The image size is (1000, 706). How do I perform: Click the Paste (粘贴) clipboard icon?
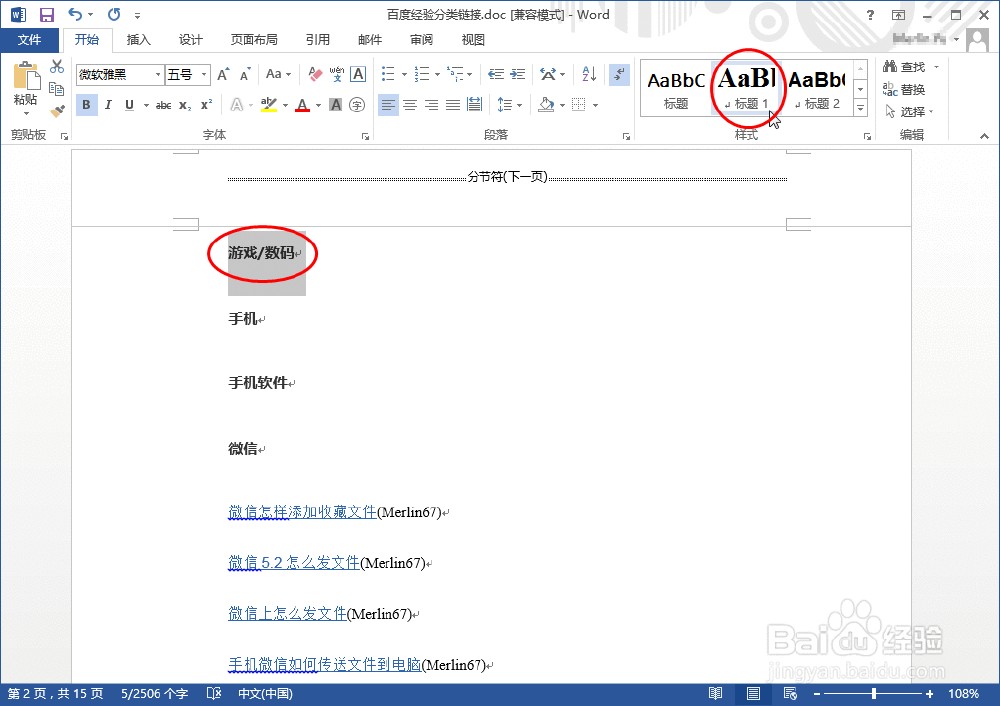(26, 77)
